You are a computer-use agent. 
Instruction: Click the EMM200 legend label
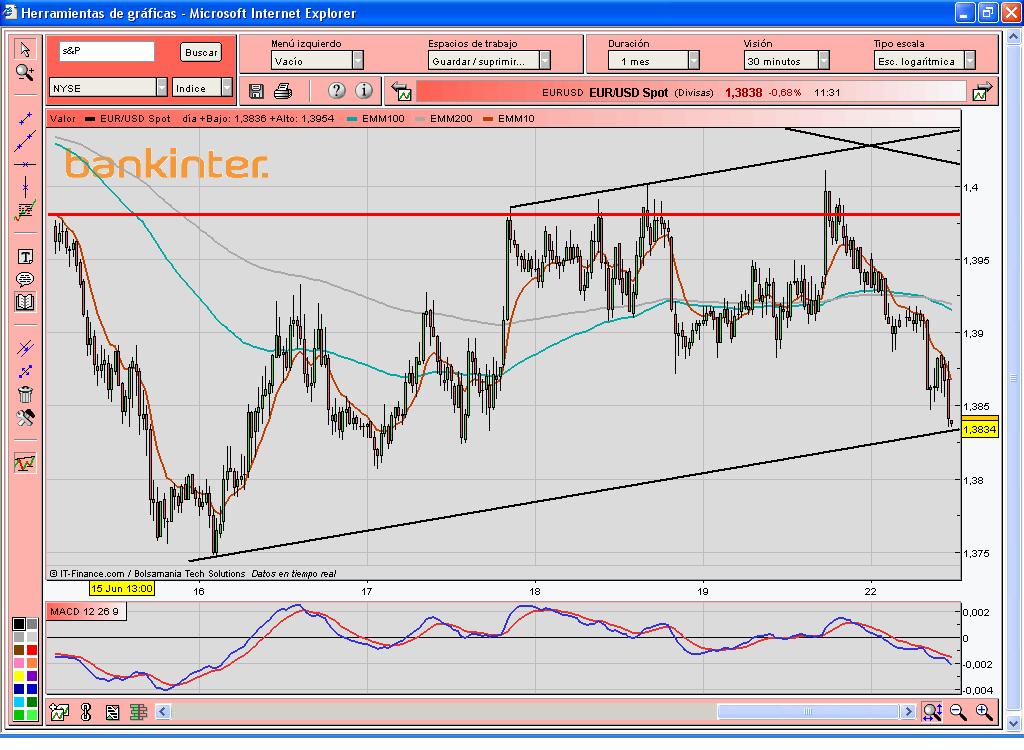click(x=451, y=118)
